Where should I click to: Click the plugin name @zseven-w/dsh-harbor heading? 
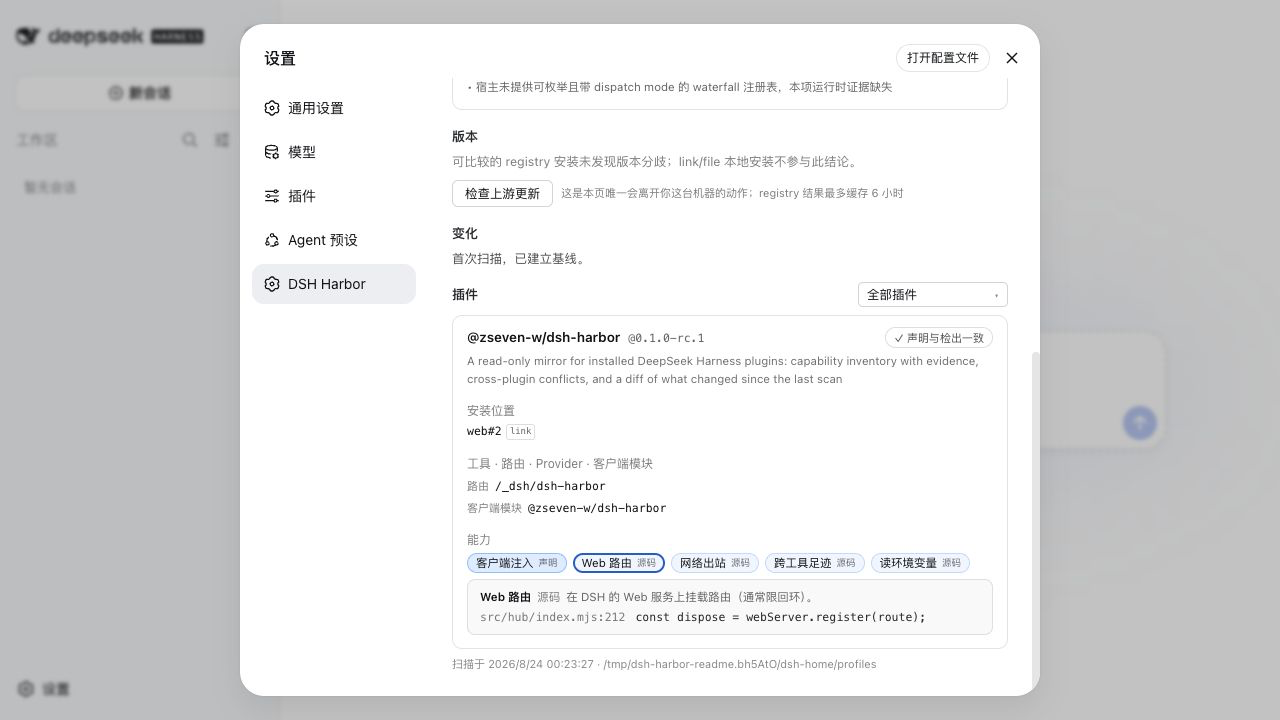544,338
